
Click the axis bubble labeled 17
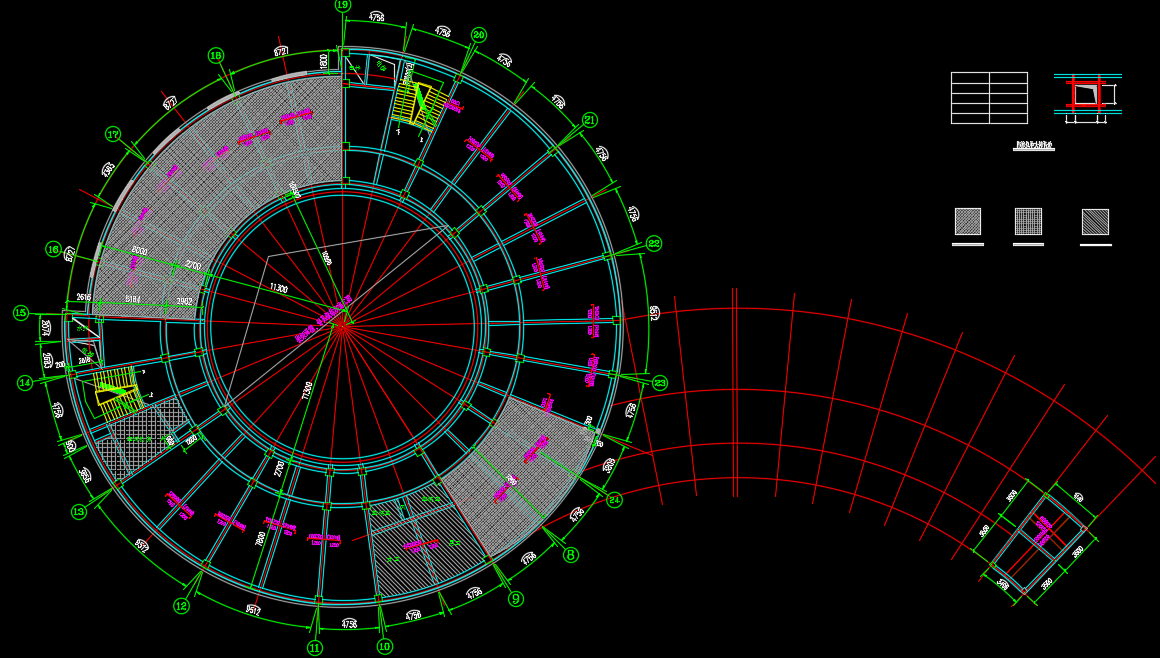tap(113, 134)
